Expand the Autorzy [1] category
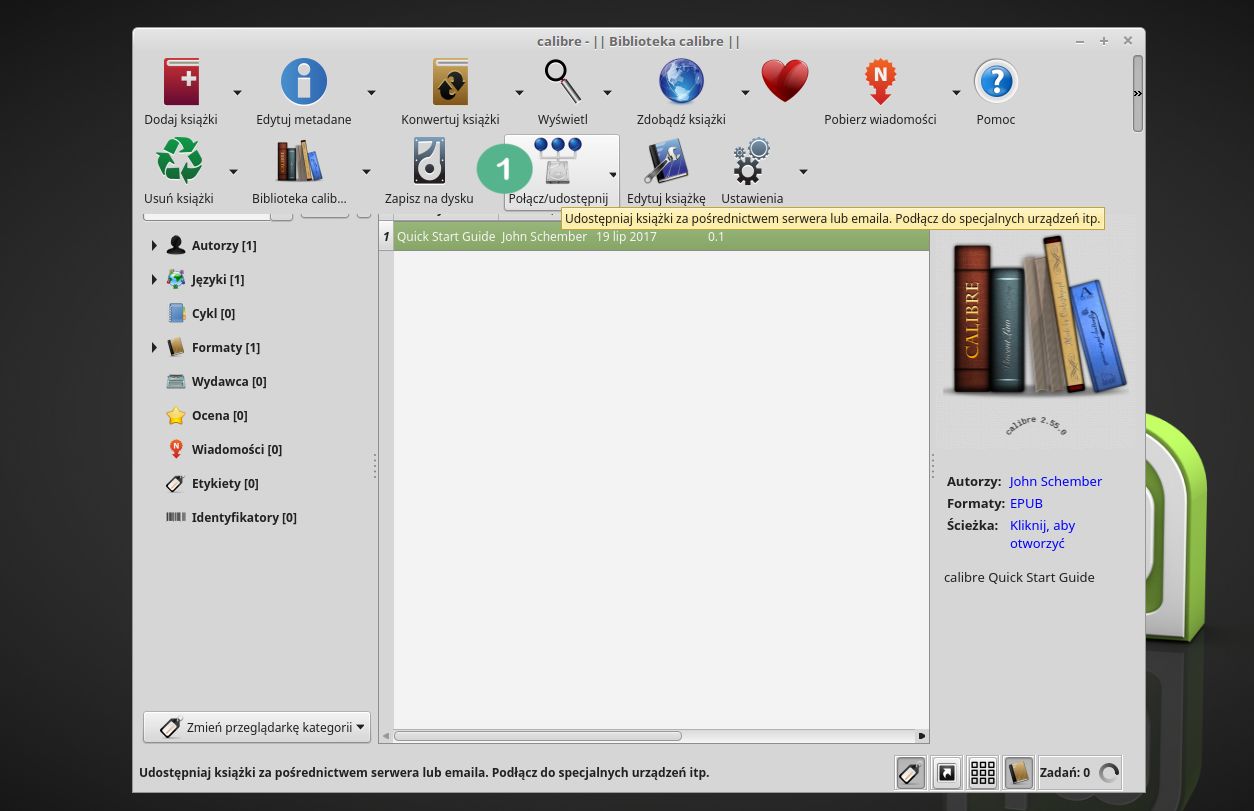 click(154, 245)
